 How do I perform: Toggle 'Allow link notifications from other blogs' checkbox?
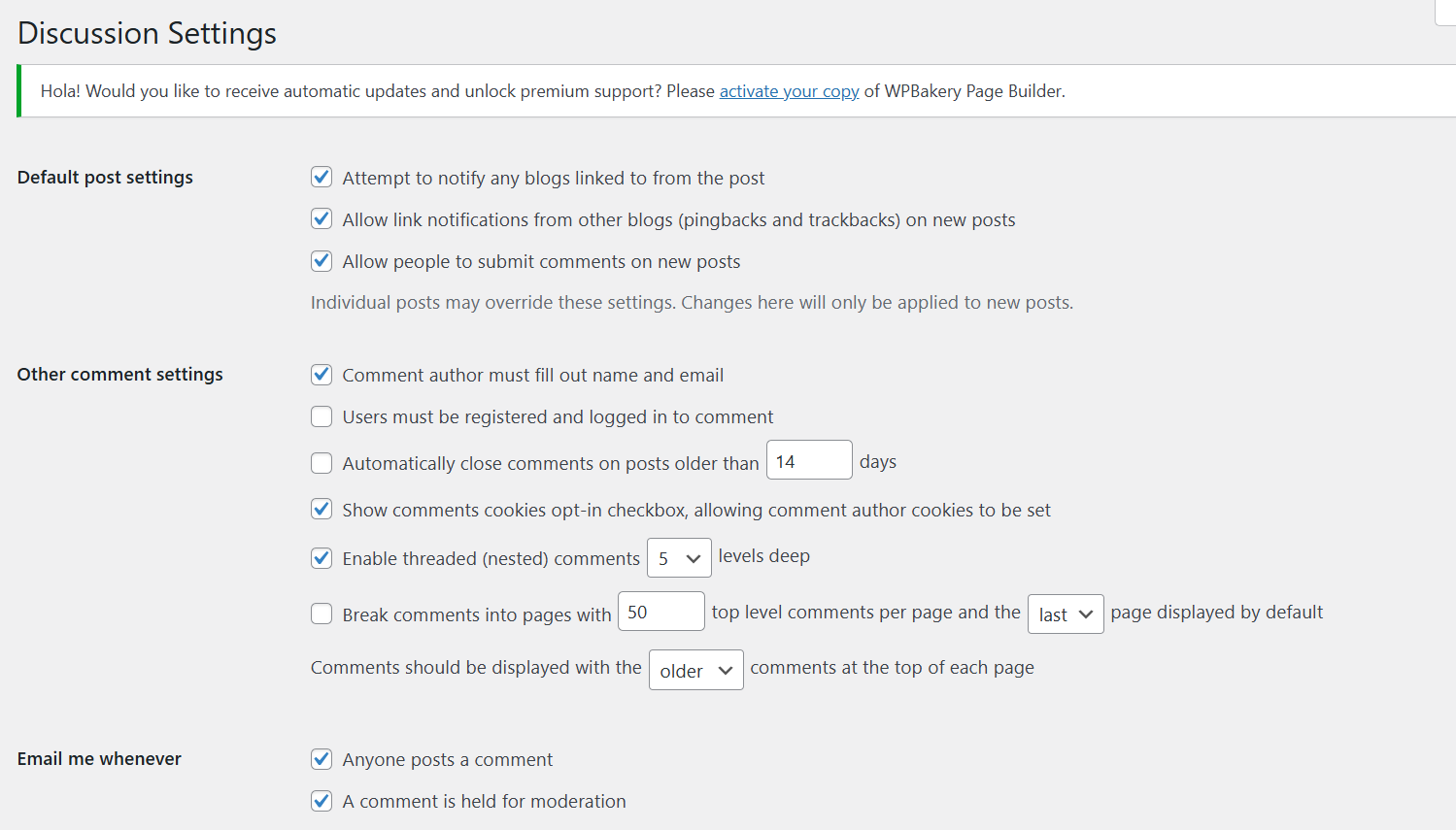coord(322,218)
